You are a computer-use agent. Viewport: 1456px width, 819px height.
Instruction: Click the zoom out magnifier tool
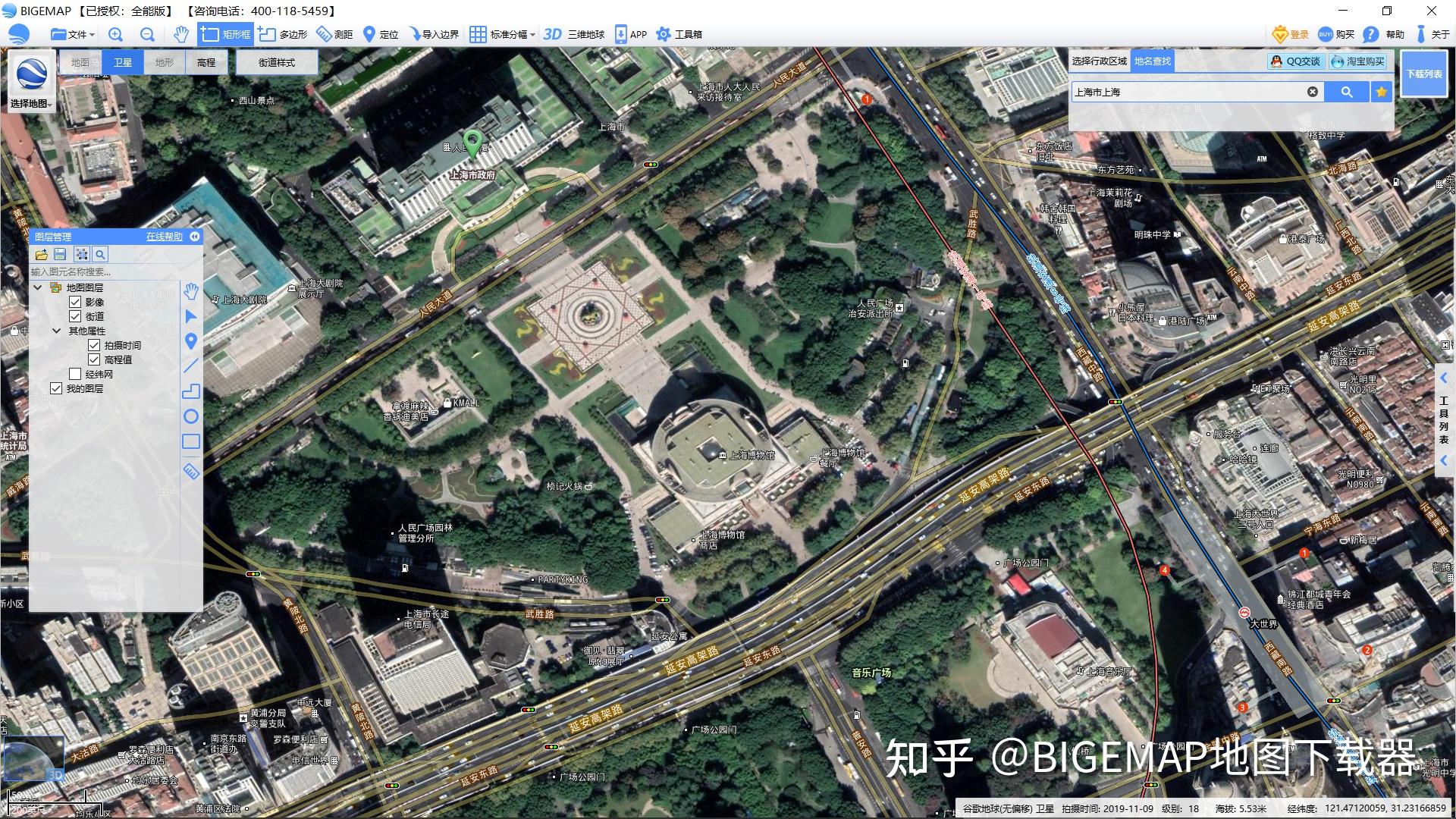pyautogui.click(x=147, y=34)
